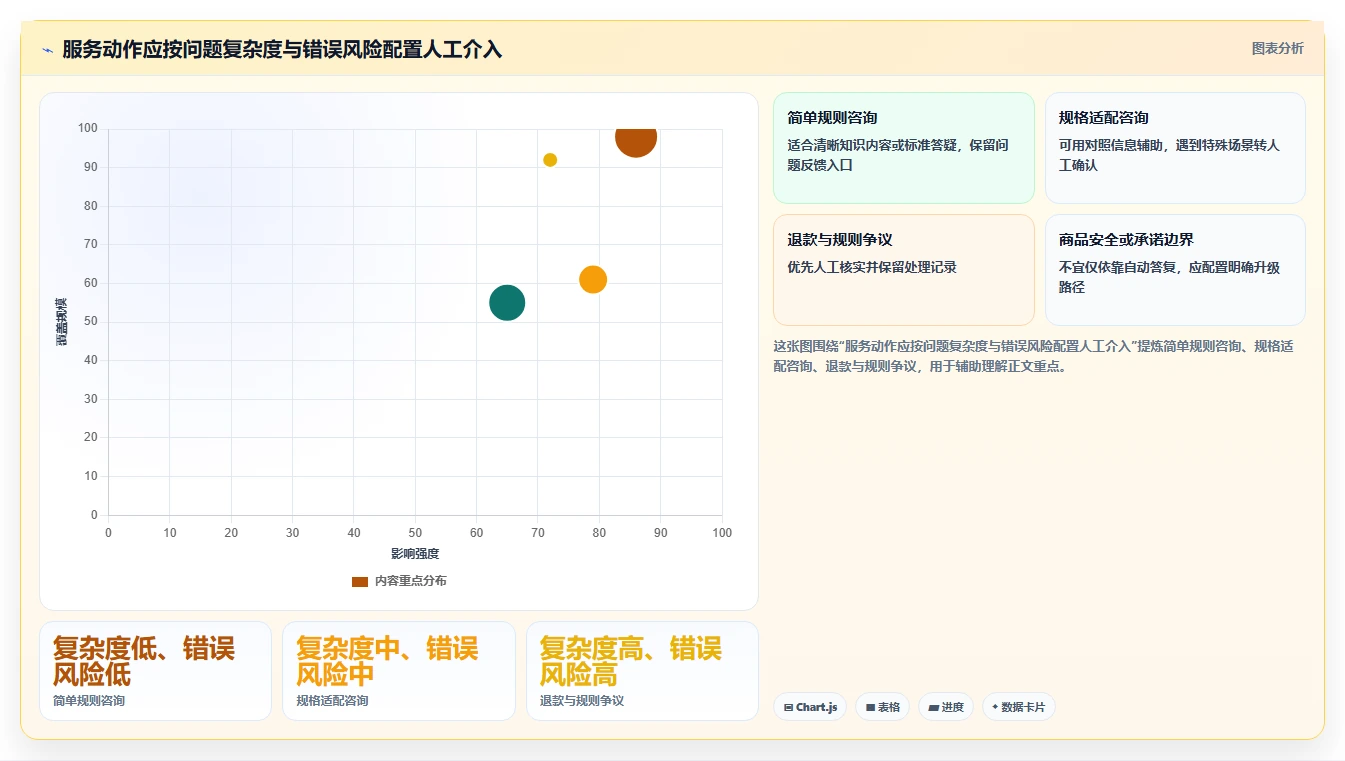Open the 退款与规则争议 card
Image resolution: width=1345 pixels, height=761 pixels.
[904, 270]
